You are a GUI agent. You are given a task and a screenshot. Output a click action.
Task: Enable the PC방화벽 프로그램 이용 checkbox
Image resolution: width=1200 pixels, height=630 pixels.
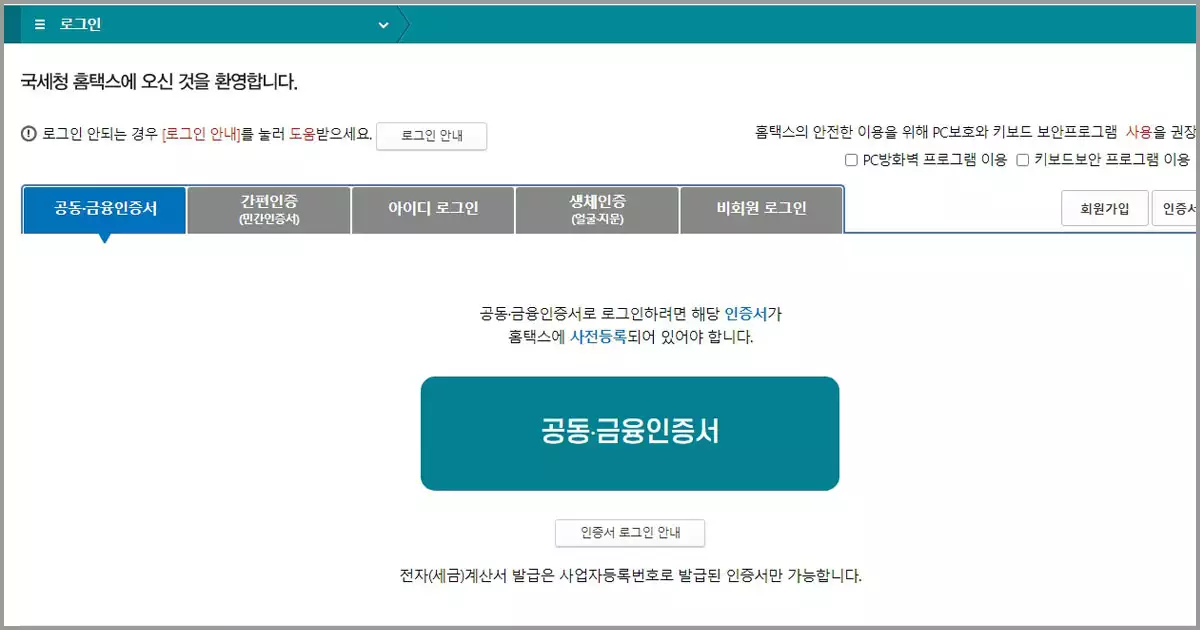(x=852, y=160)
